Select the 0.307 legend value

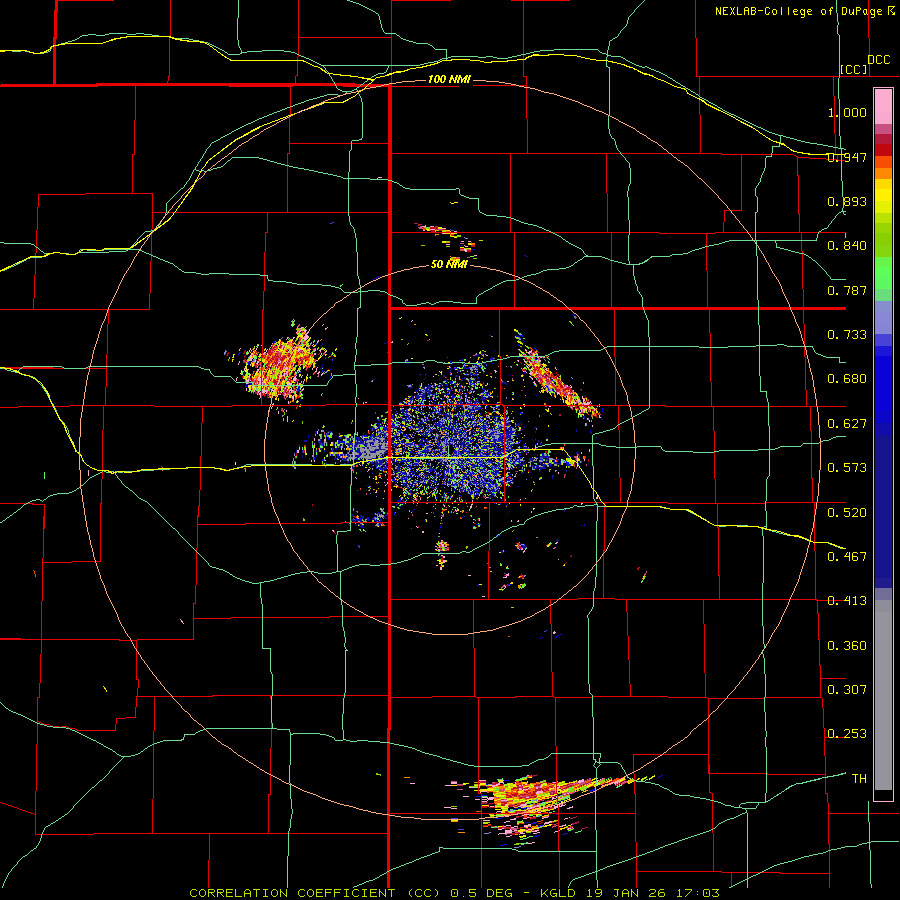(x=847, y=690)
